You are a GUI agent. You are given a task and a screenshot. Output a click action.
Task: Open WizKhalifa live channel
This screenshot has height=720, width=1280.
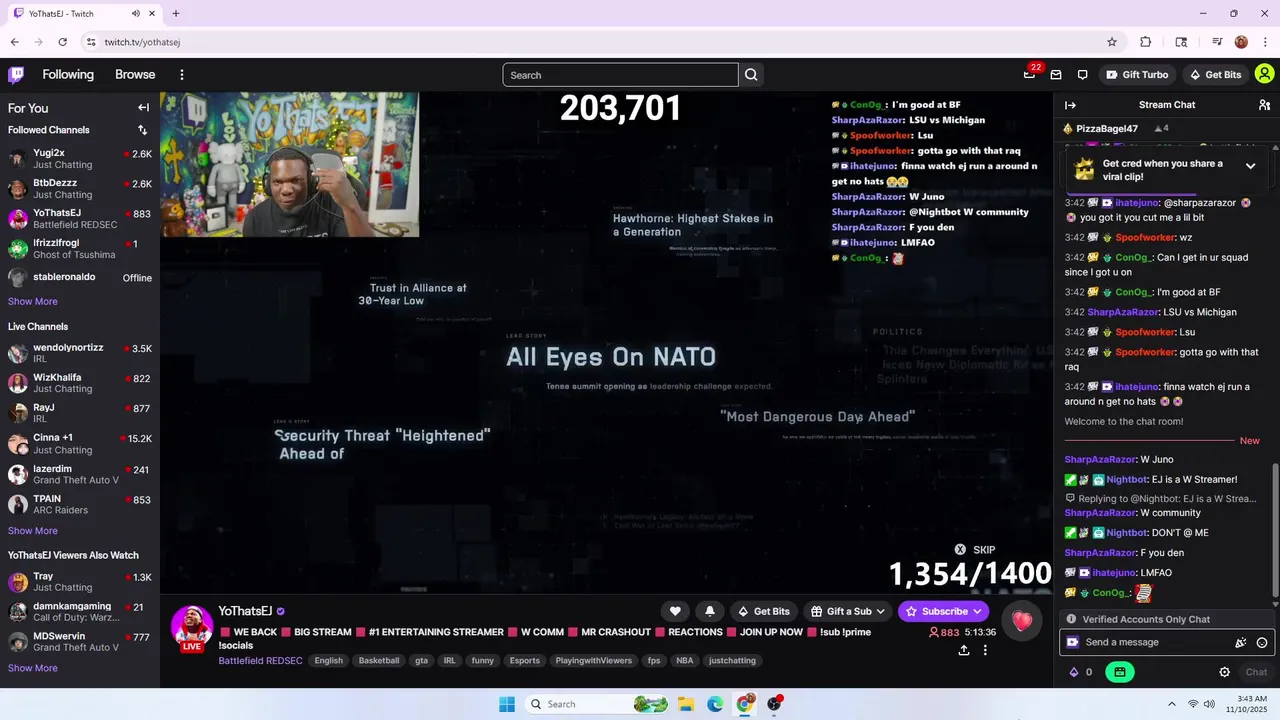coord(80,383)
